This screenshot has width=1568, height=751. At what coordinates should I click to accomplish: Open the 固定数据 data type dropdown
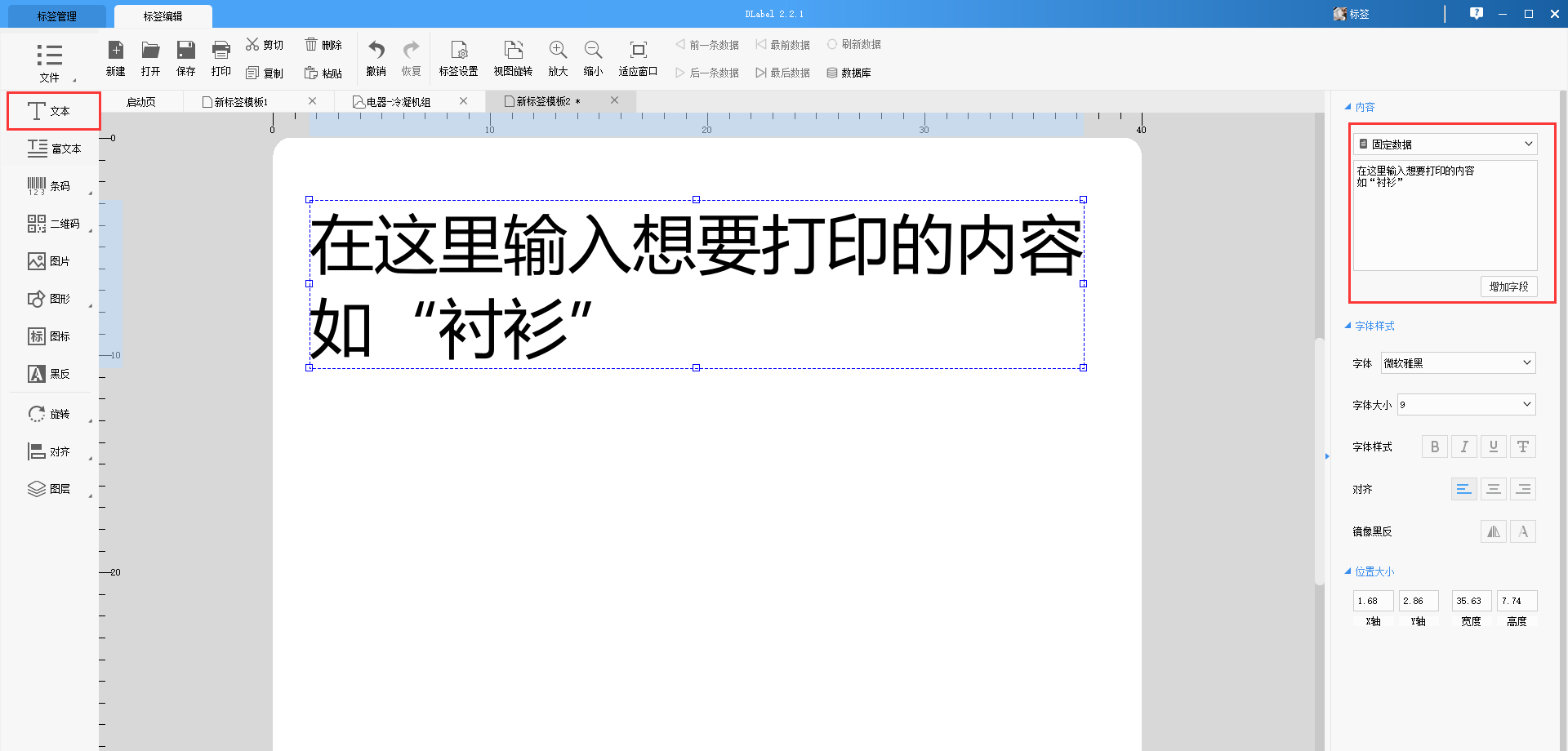point(1445,144)
